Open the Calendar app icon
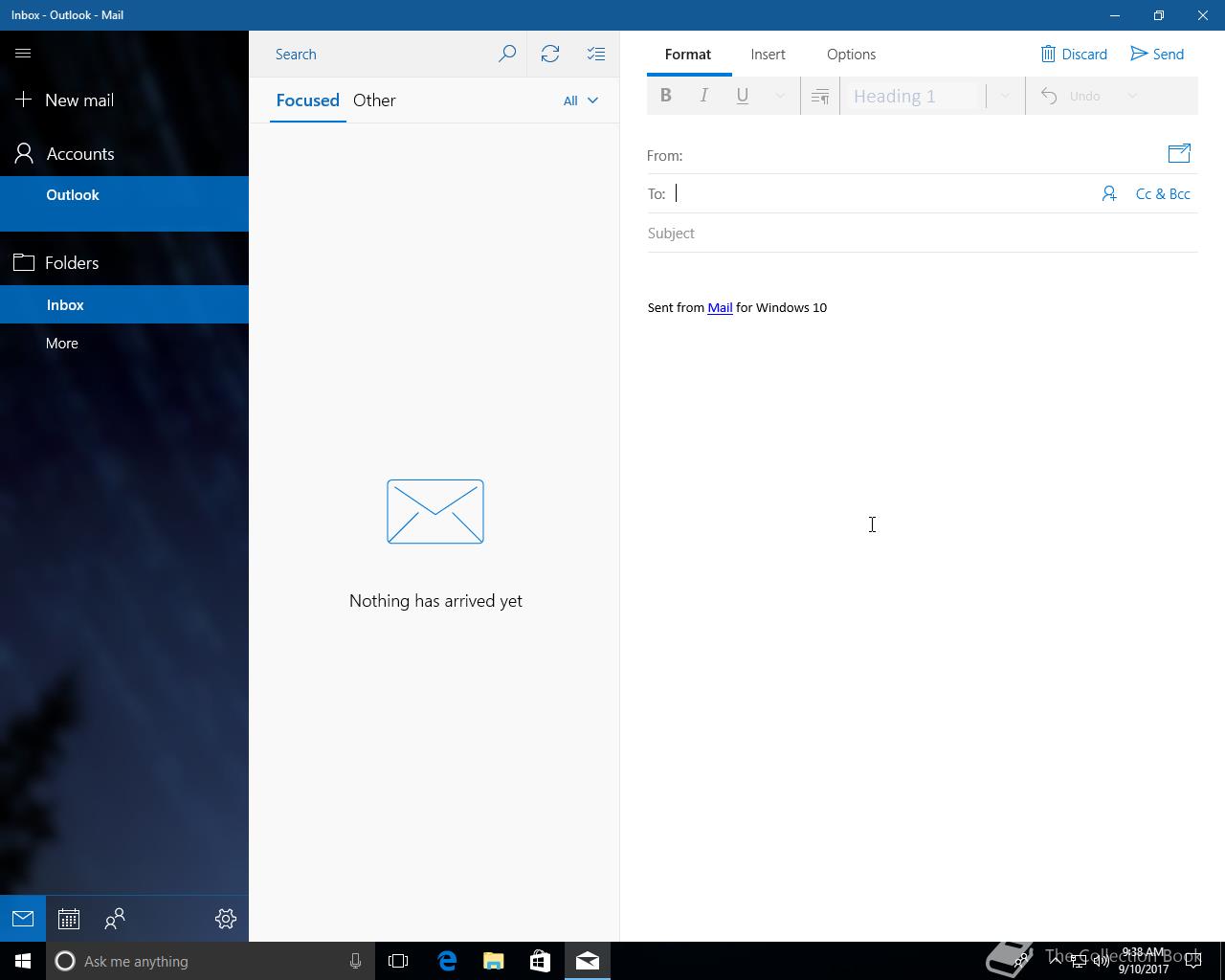The image size is (1225, 980). coord(69,919)
